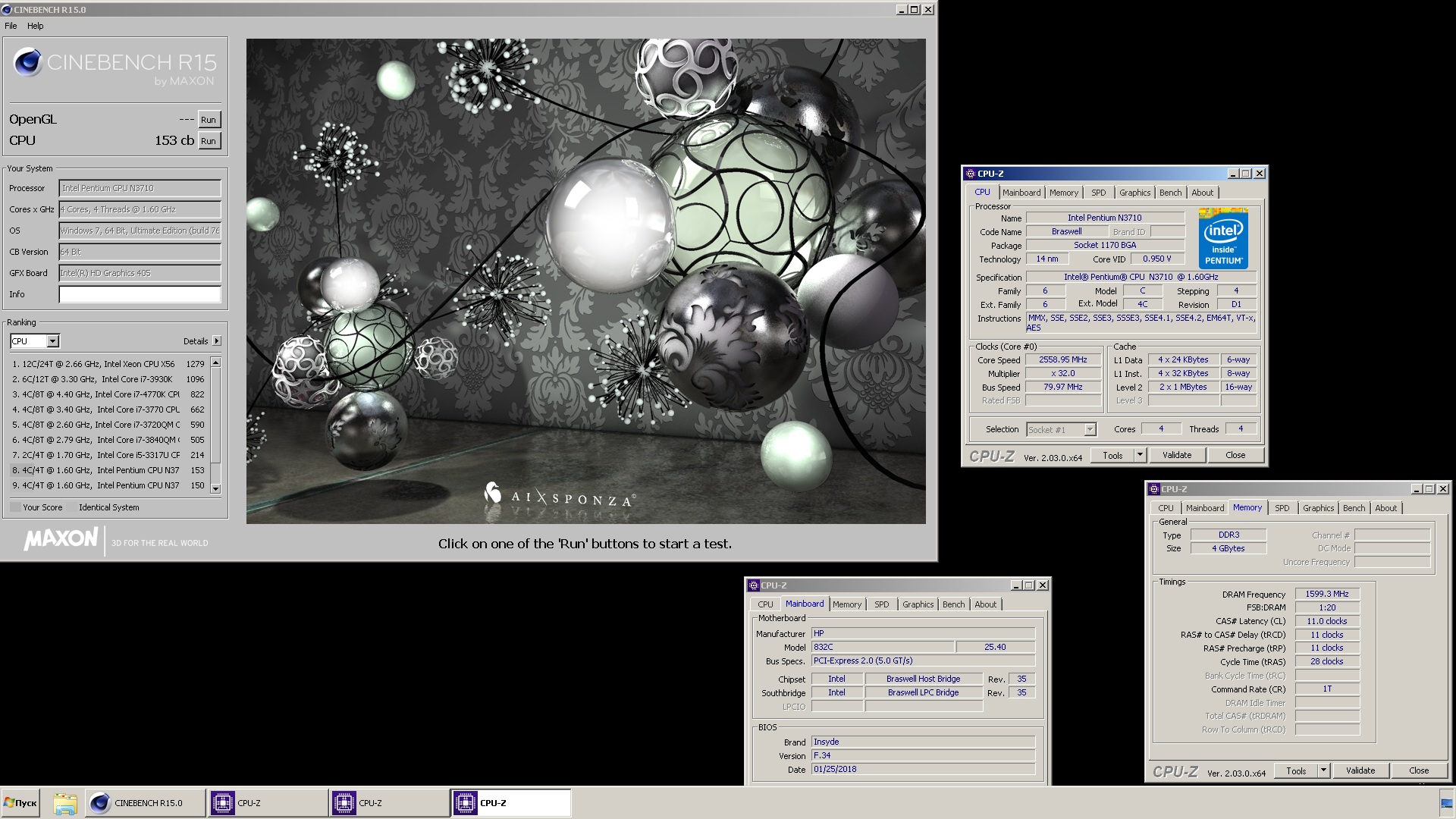Switch to CINEBENCH R15.0 taskbar button

(x=145, y=802)
